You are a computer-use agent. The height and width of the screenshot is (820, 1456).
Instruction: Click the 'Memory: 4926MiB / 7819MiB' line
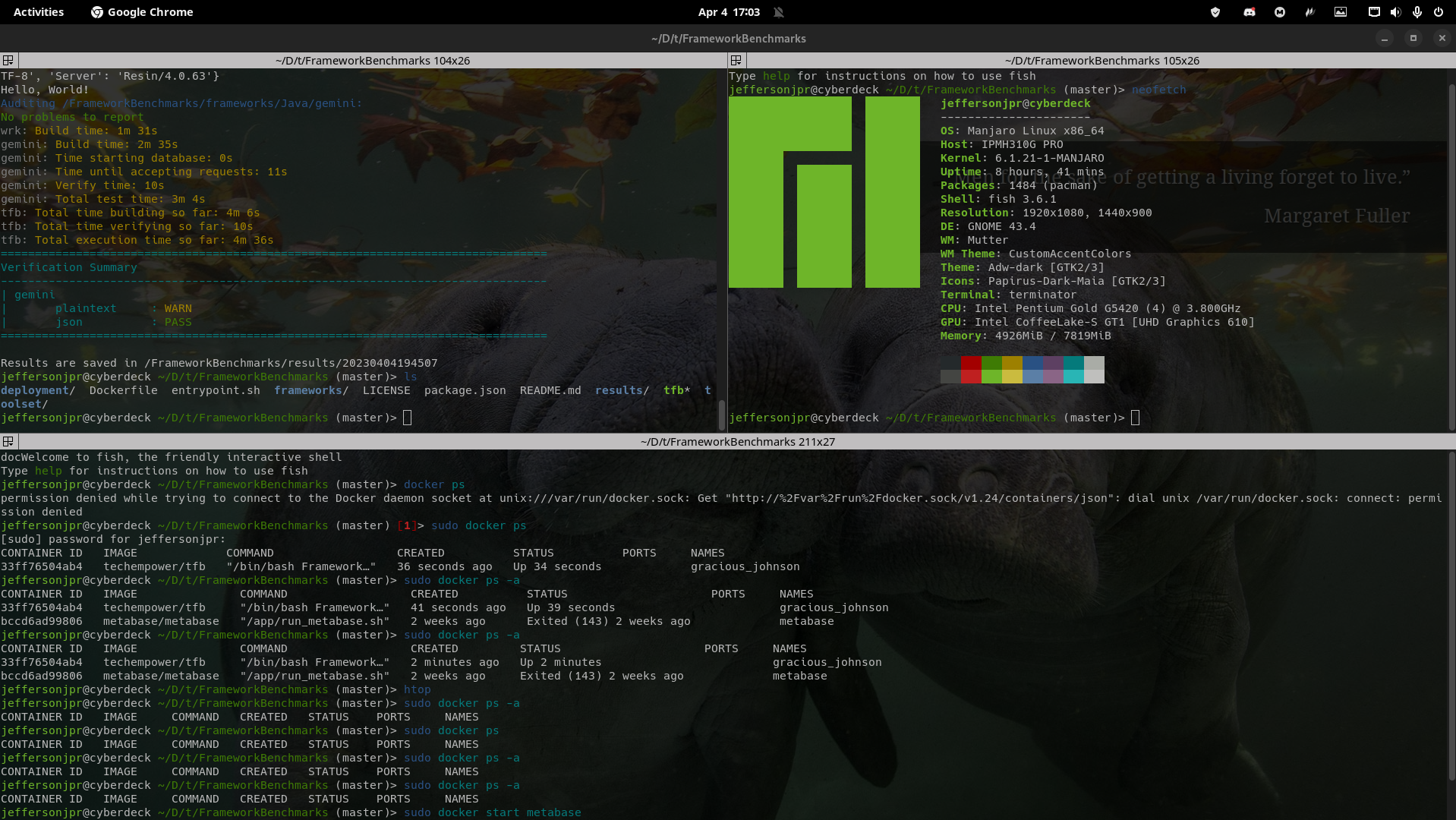[x=1026, y=336]
